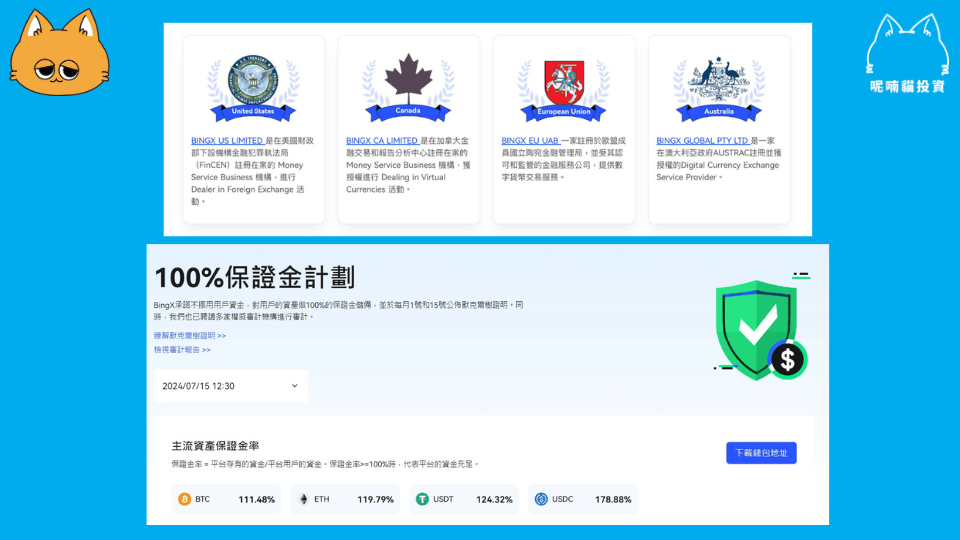Click the USDC 178.88% reserve ratio value
The width and height of the screenshot is (960, 540).
pos(613,500)
